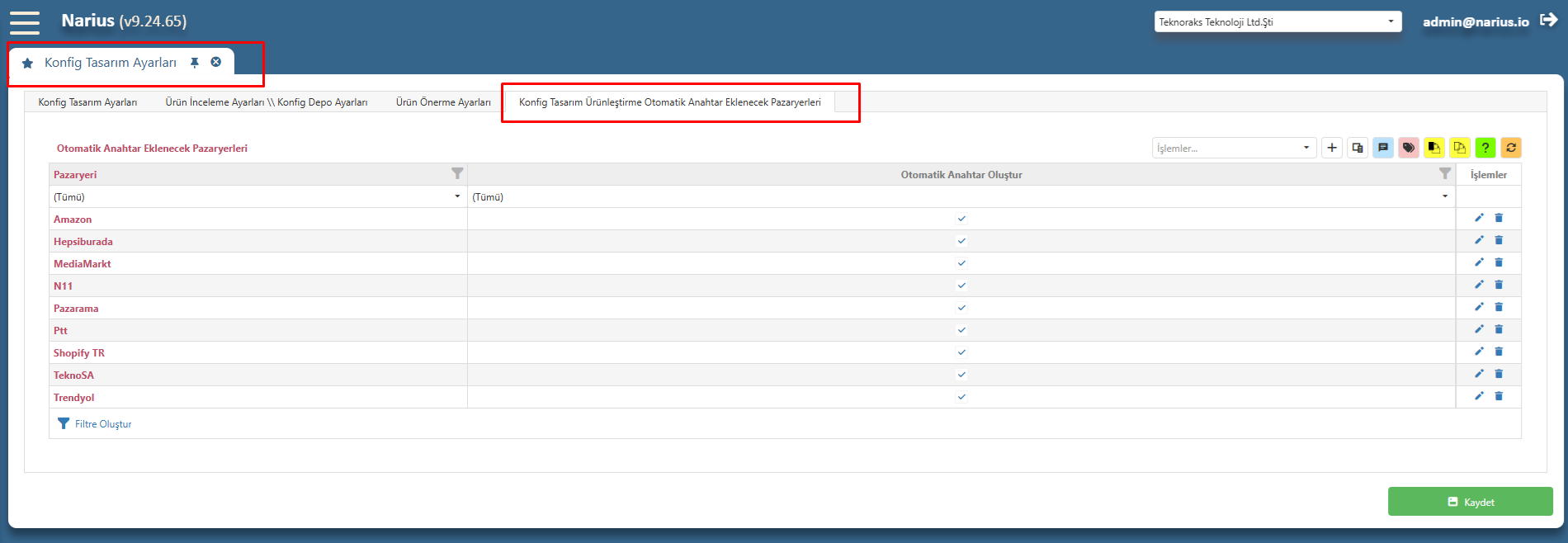1568x543 pixels.
Task: Click the Filtre Oluştur link
Action: [x=95, y=424]
